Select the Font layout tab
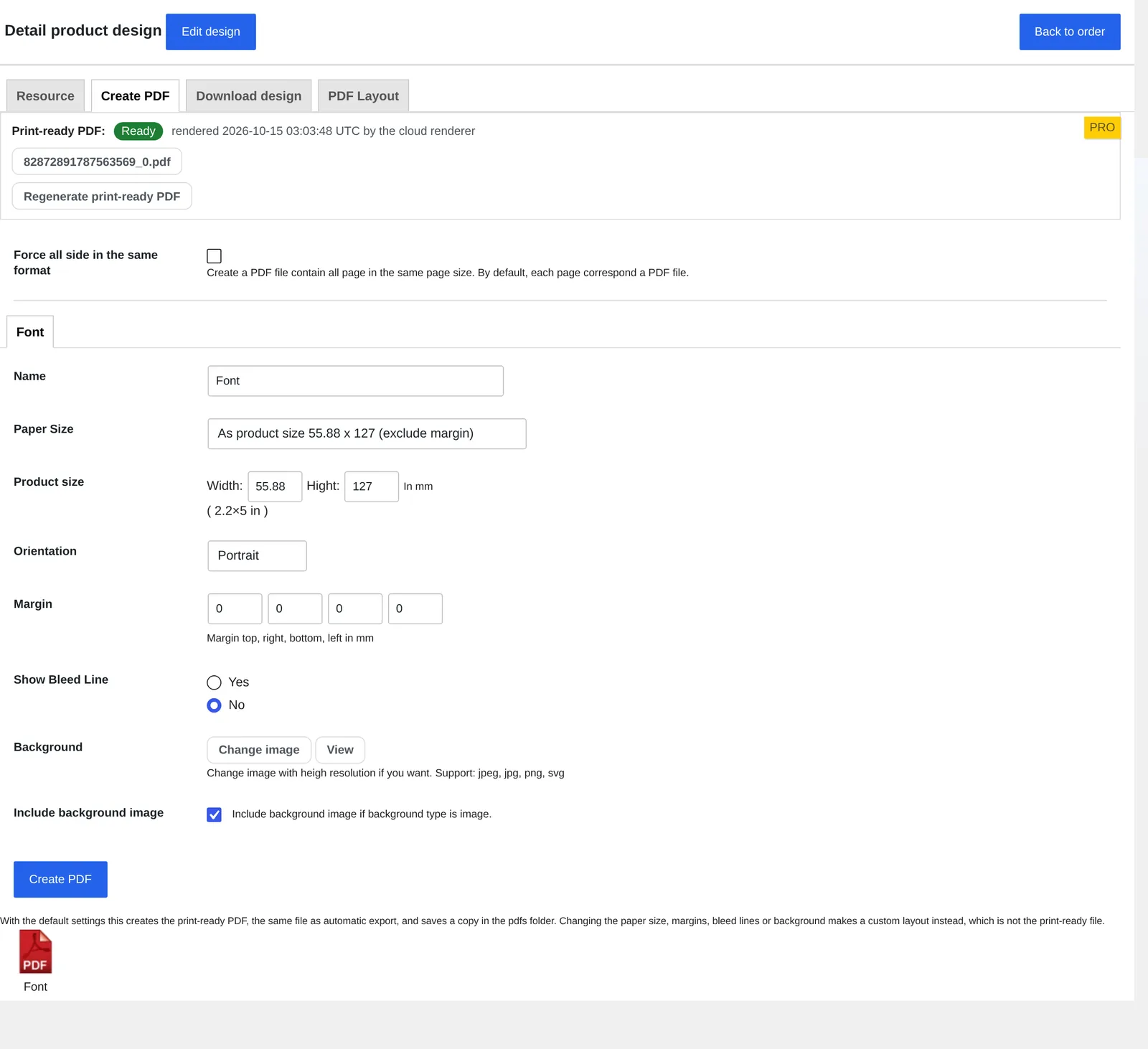Image resolution: width=1148 pixels, height=1049 pixels. click(30, 332)
